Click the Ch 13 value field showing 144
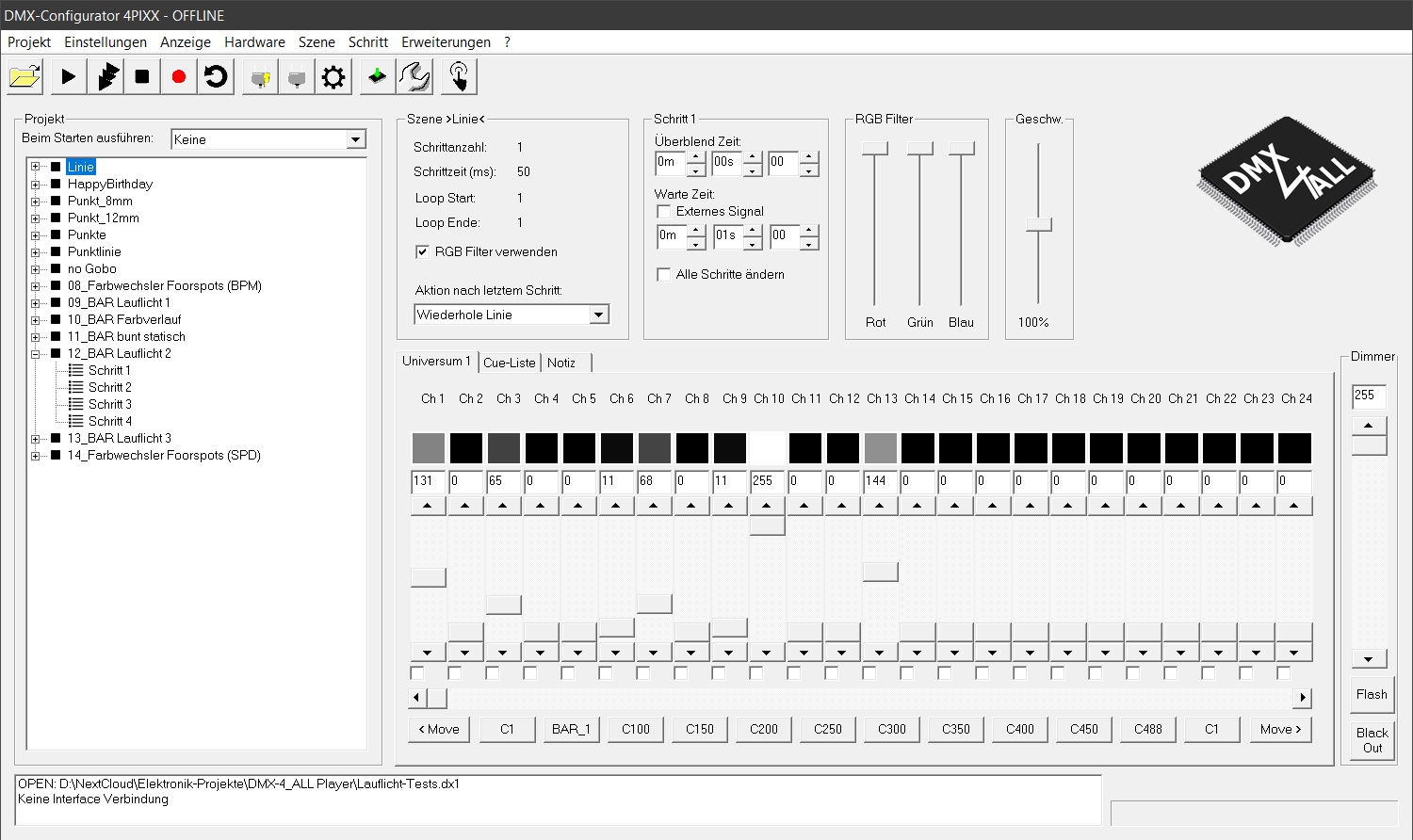The width and height of the screenshot is (1413, 840). click(x=880, y=481)
